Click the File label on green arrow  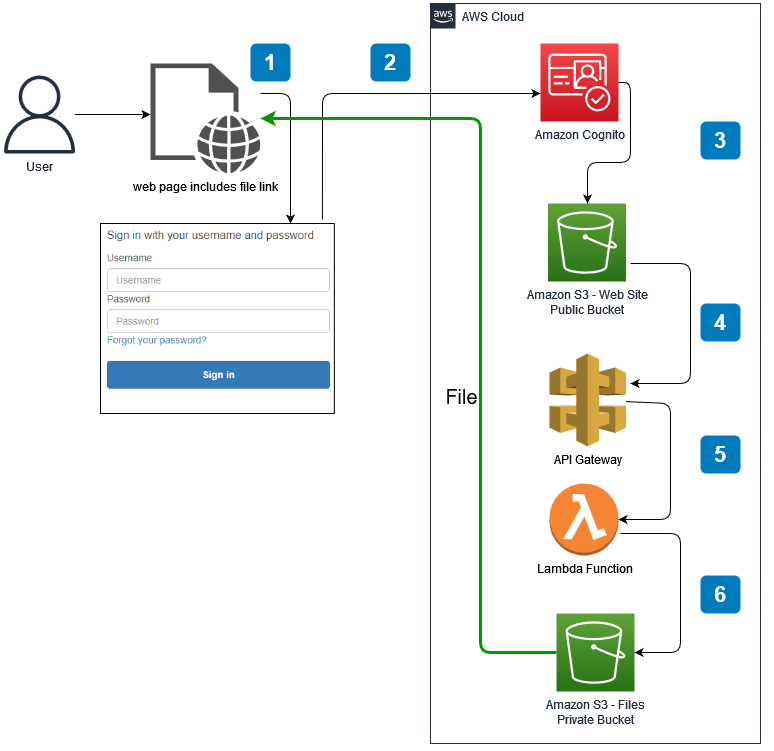pyautogui.click(x=461, y=398)
